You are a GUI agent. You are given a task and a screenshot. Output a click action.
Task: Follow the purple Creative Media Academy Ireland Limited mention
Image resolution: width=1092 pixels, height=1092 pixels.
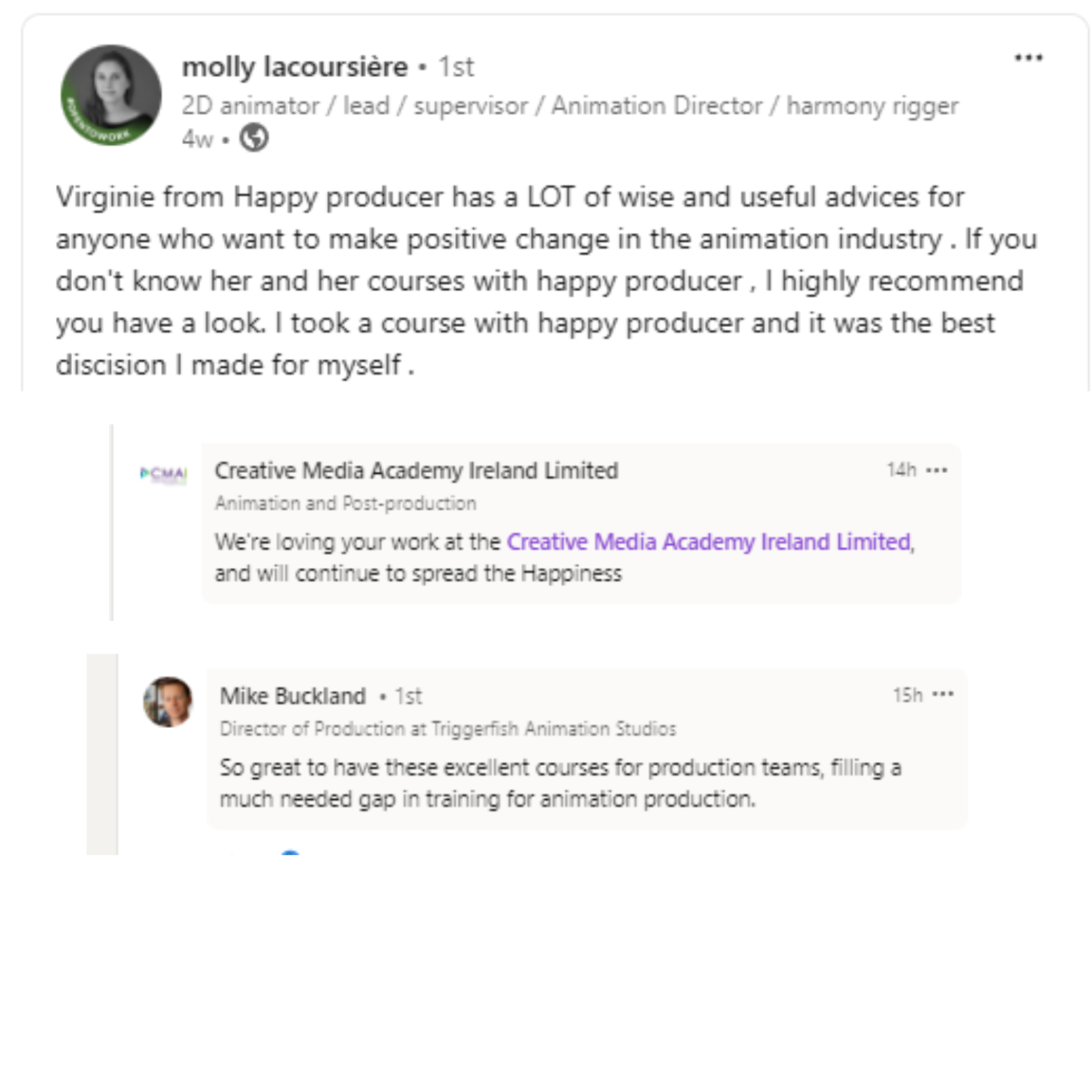point(710,541)
